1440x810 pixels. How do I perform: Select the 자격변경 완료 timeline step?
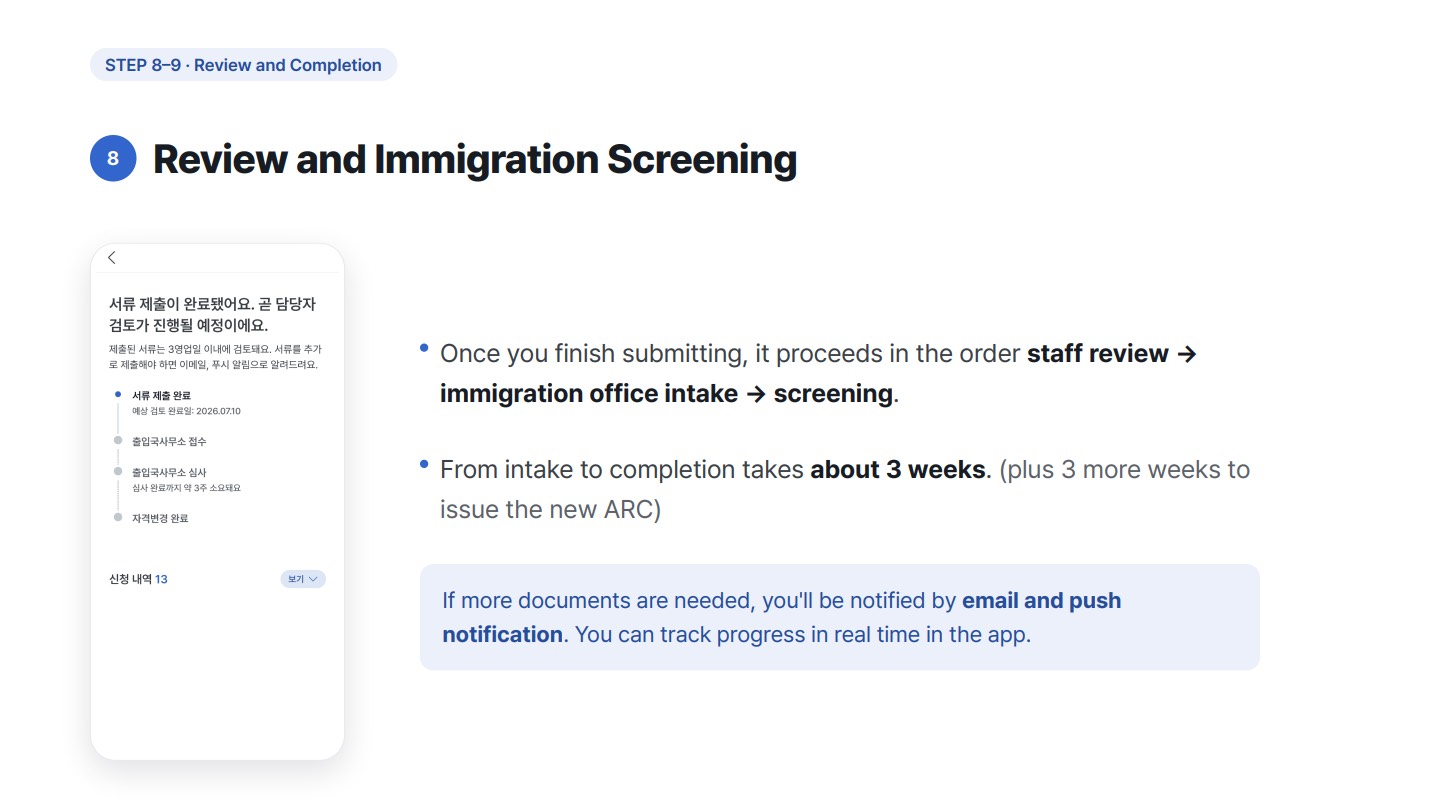point(160,518)
